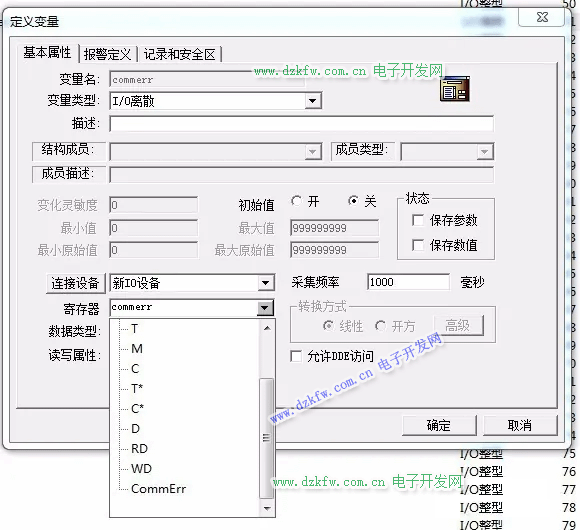Enable the 保存数值 checkbox
580x530 pixels.
tap(418, 245)
